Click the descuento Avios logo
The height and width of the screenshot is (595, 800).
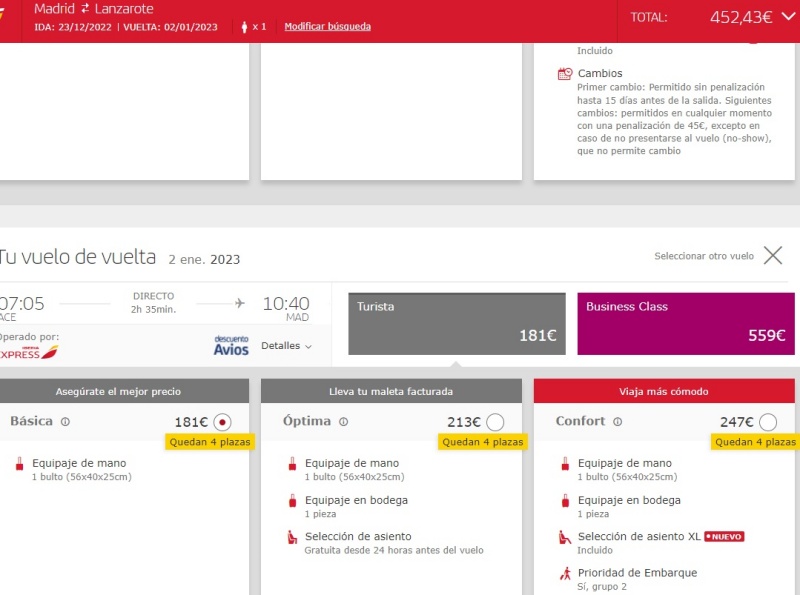[231, 345]
